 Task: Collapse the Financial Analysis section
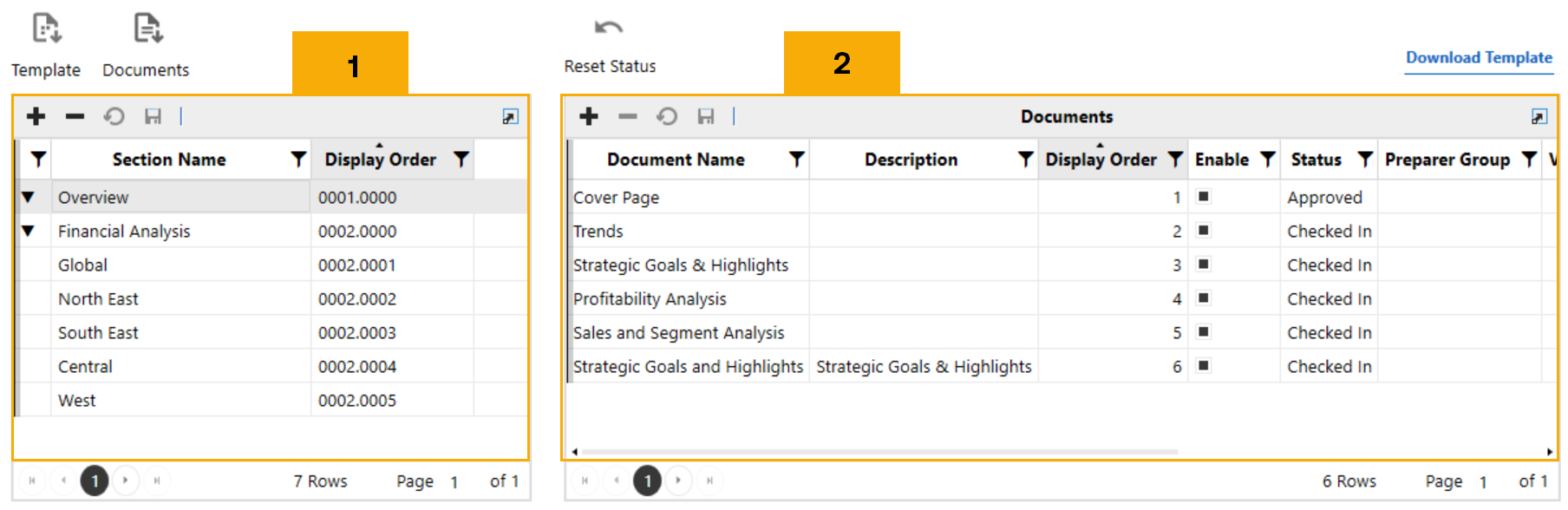pos(29,232)
